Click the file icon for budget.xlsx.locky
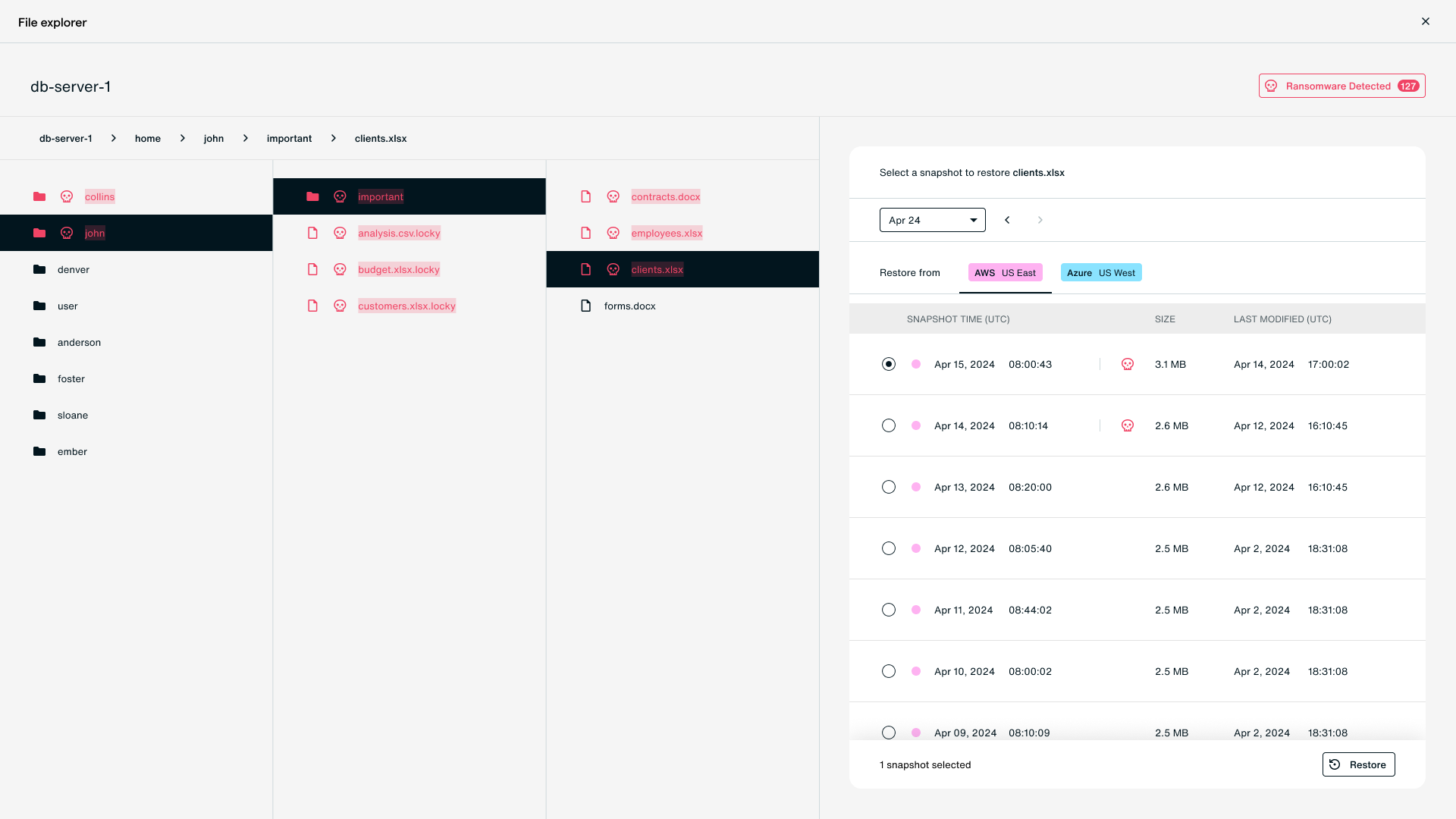Image resolution: width=1456 pixels, height=819 pixels. (x=312, y=269)
